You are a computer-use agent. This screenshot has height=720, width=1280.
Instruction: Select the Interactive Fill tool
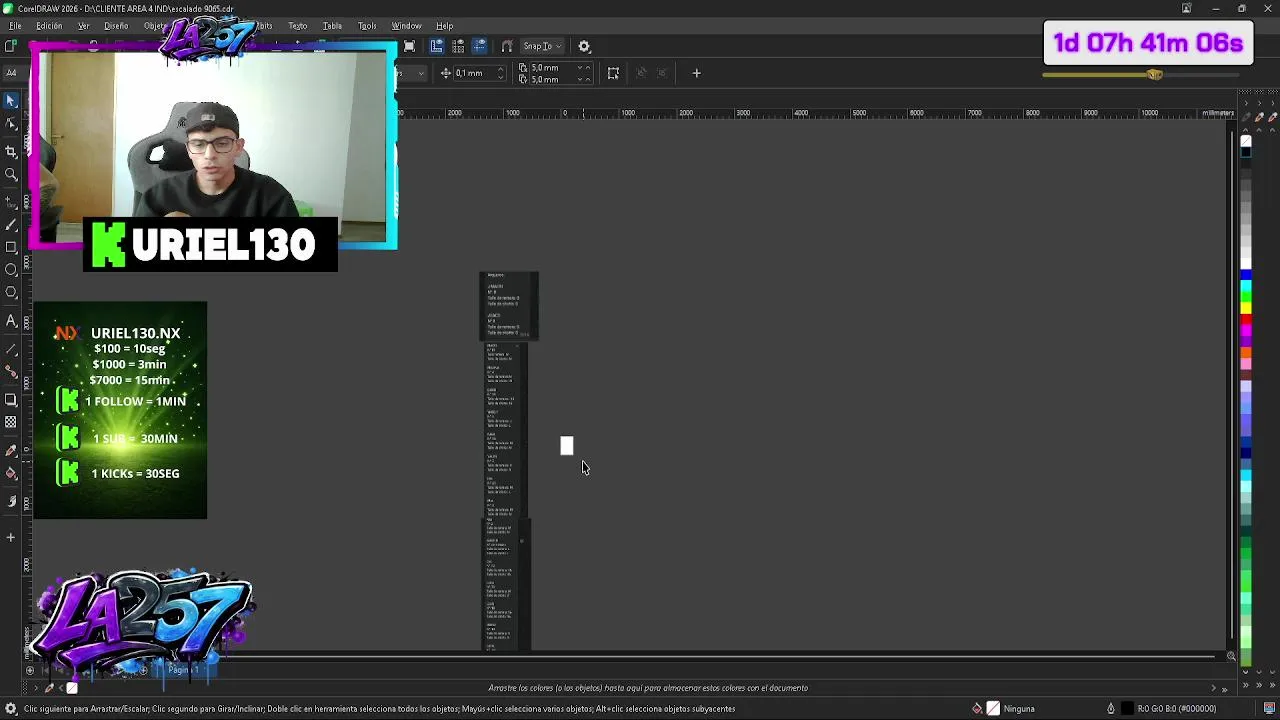pos(11,474)
